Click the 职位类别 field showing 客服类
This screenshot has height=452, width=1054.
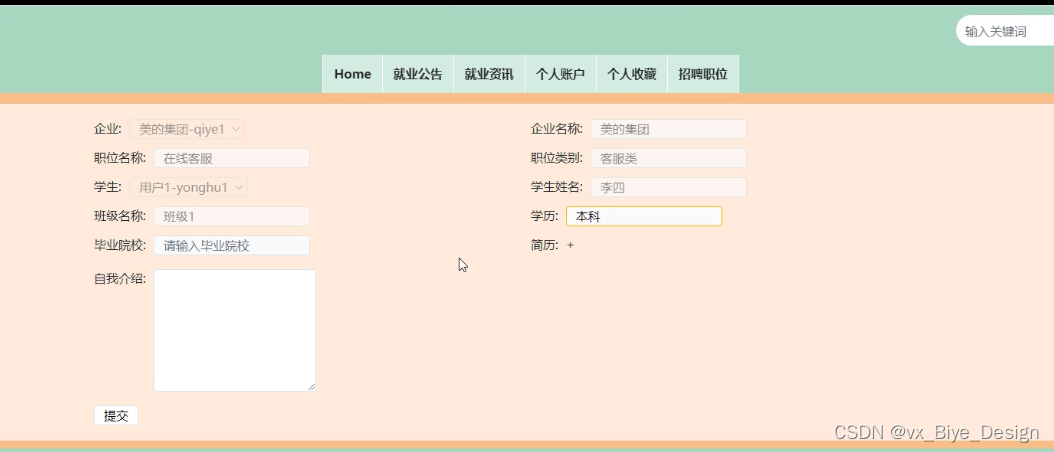pos(668,158)
